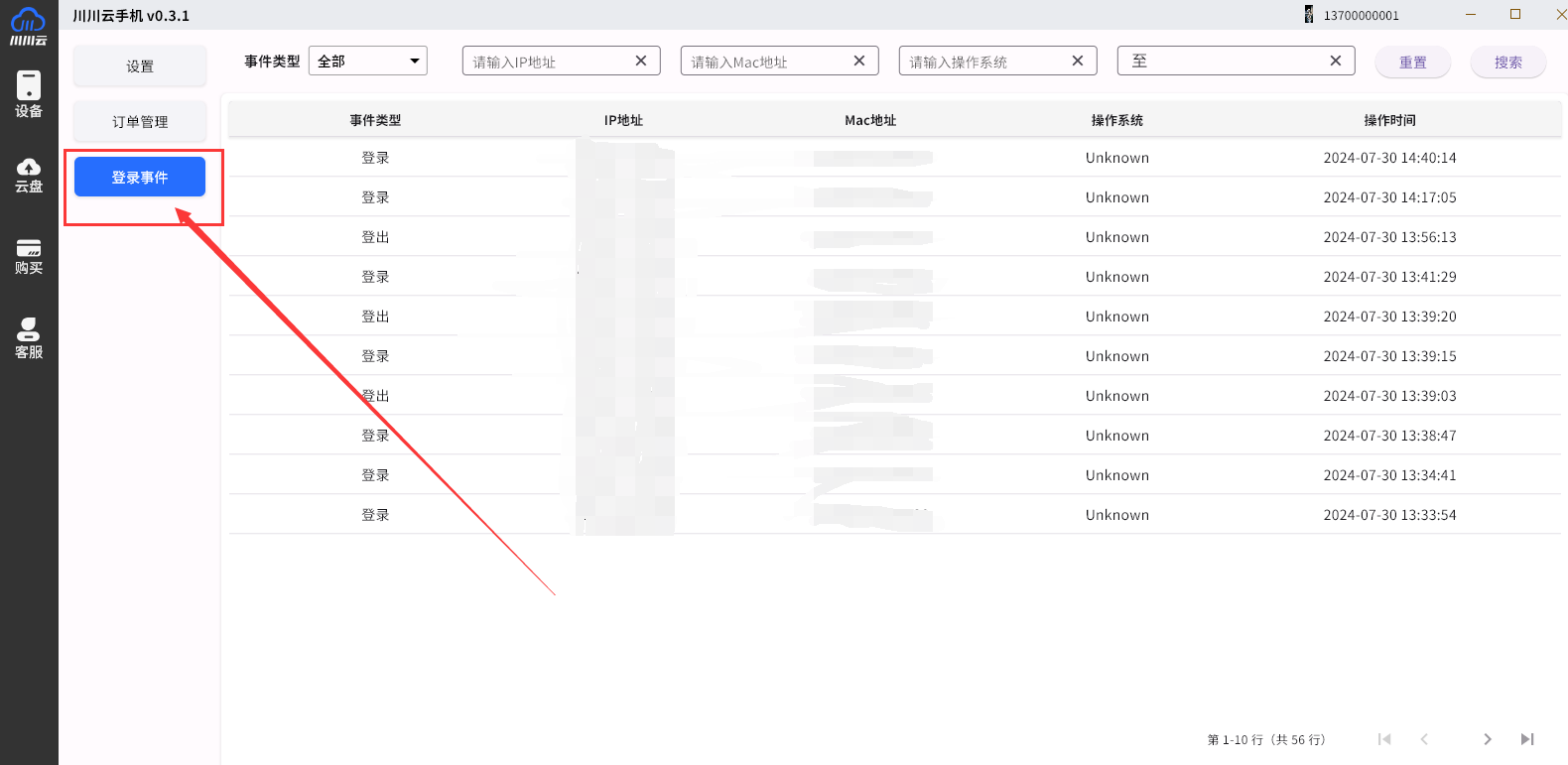The image size is (1568, 765).
Task: Clear the operating system field with X
Action: tap(1078, 61)
